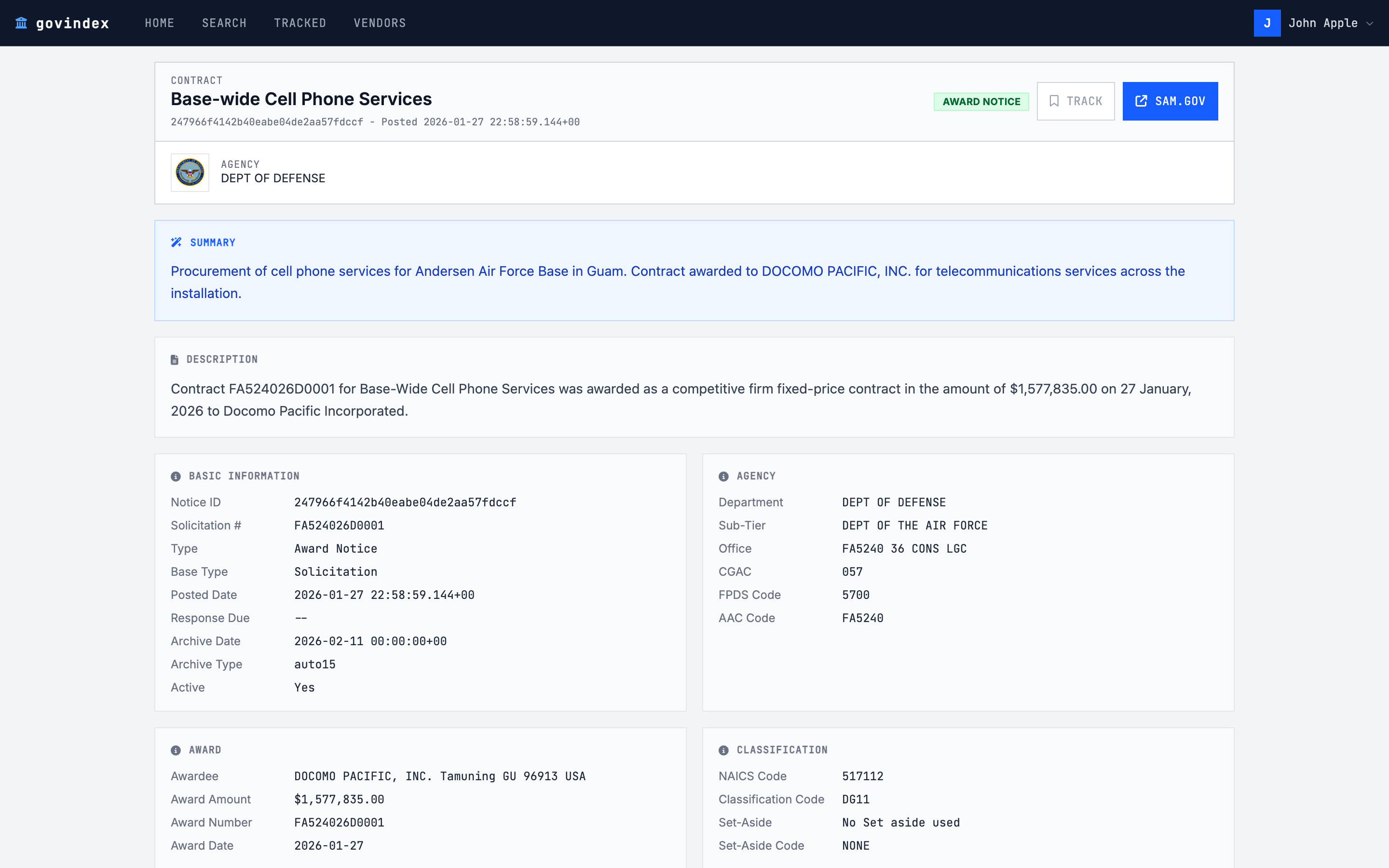Viewport: 1389px width, 868px height.
Task: Click the info icon on AWARD panel
Action: click(x=175, y=749)
